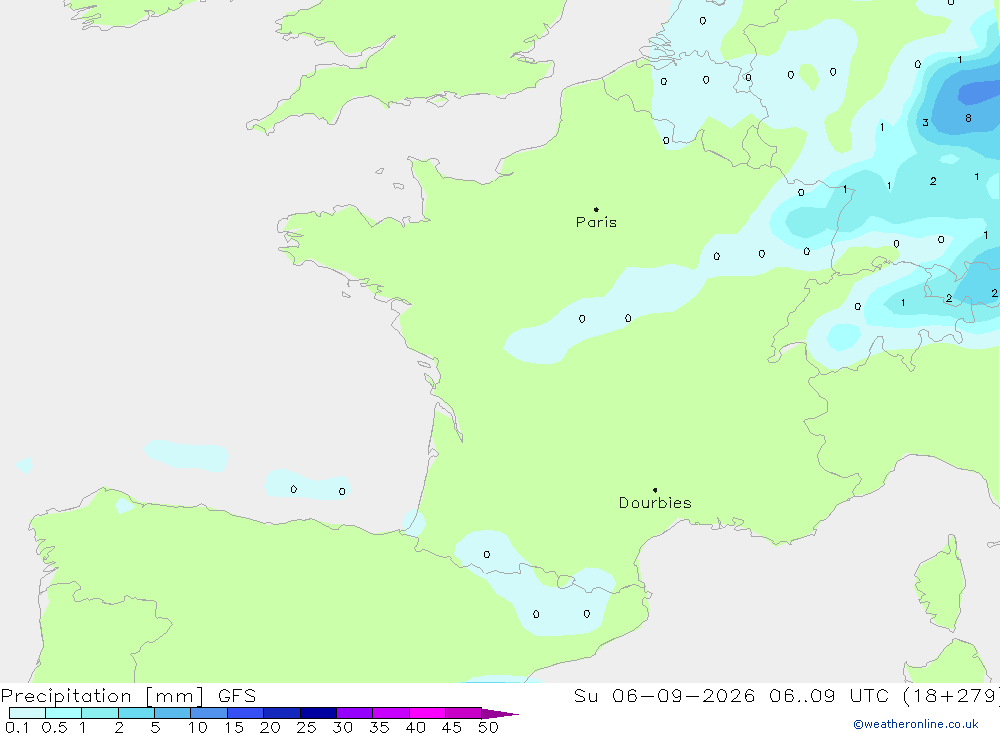This screenshot has width=1000, height=733.
Task: Click the lightest cyan 0.1 legend swatch
Action: pyautogui.click(x=27, y=713)
